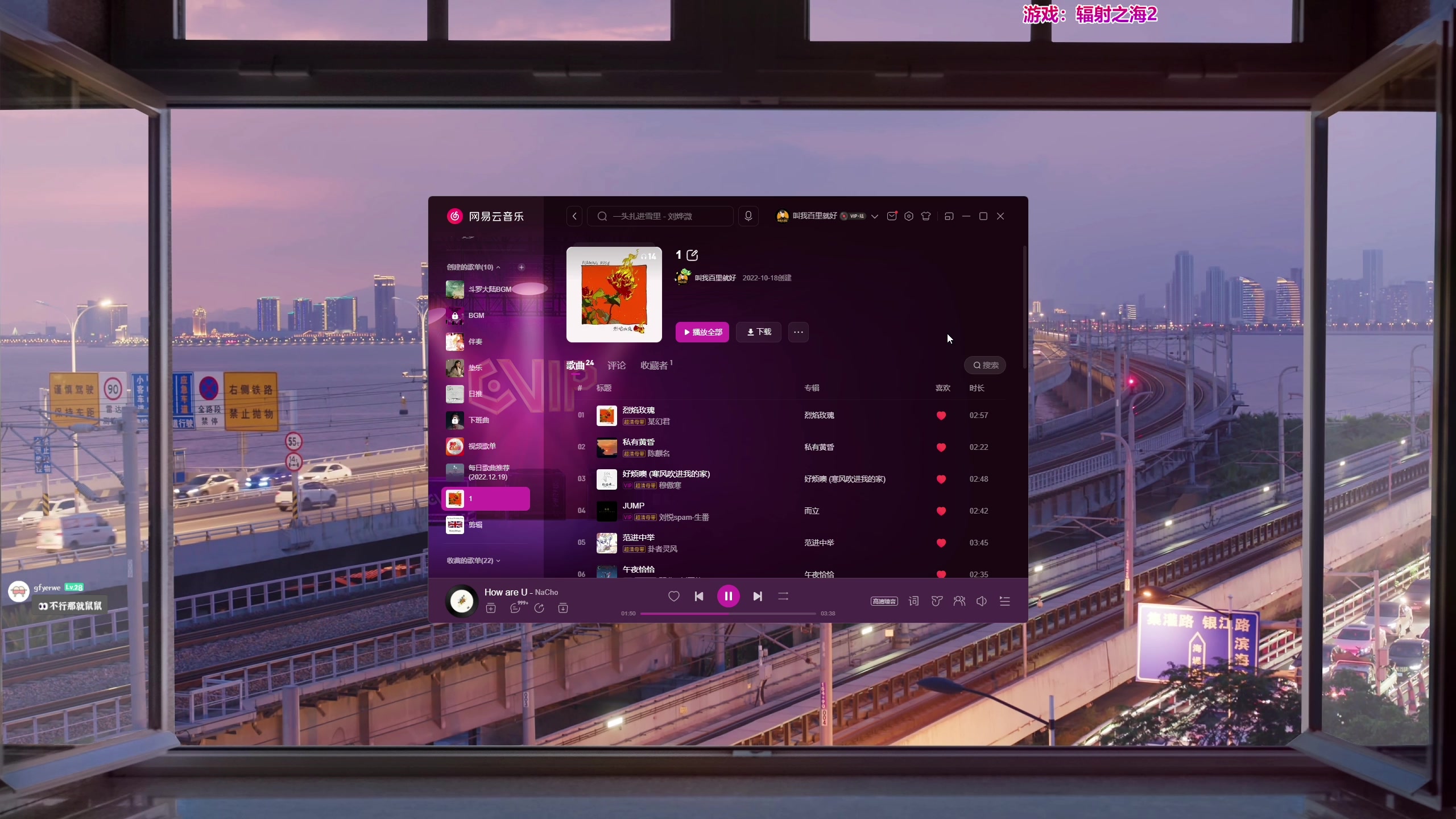
Task: Switch to mini player mode icon
Action: (949, 216)
